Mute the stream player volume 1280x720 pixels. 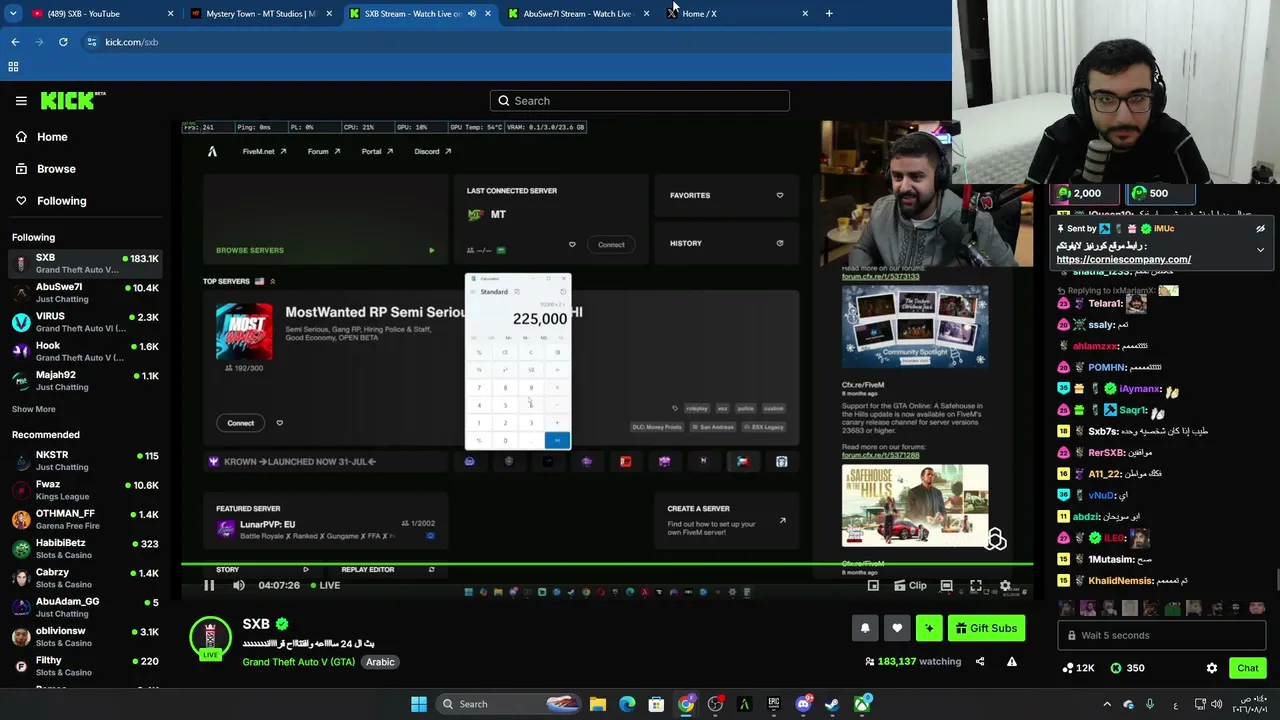tap(239, 585)
